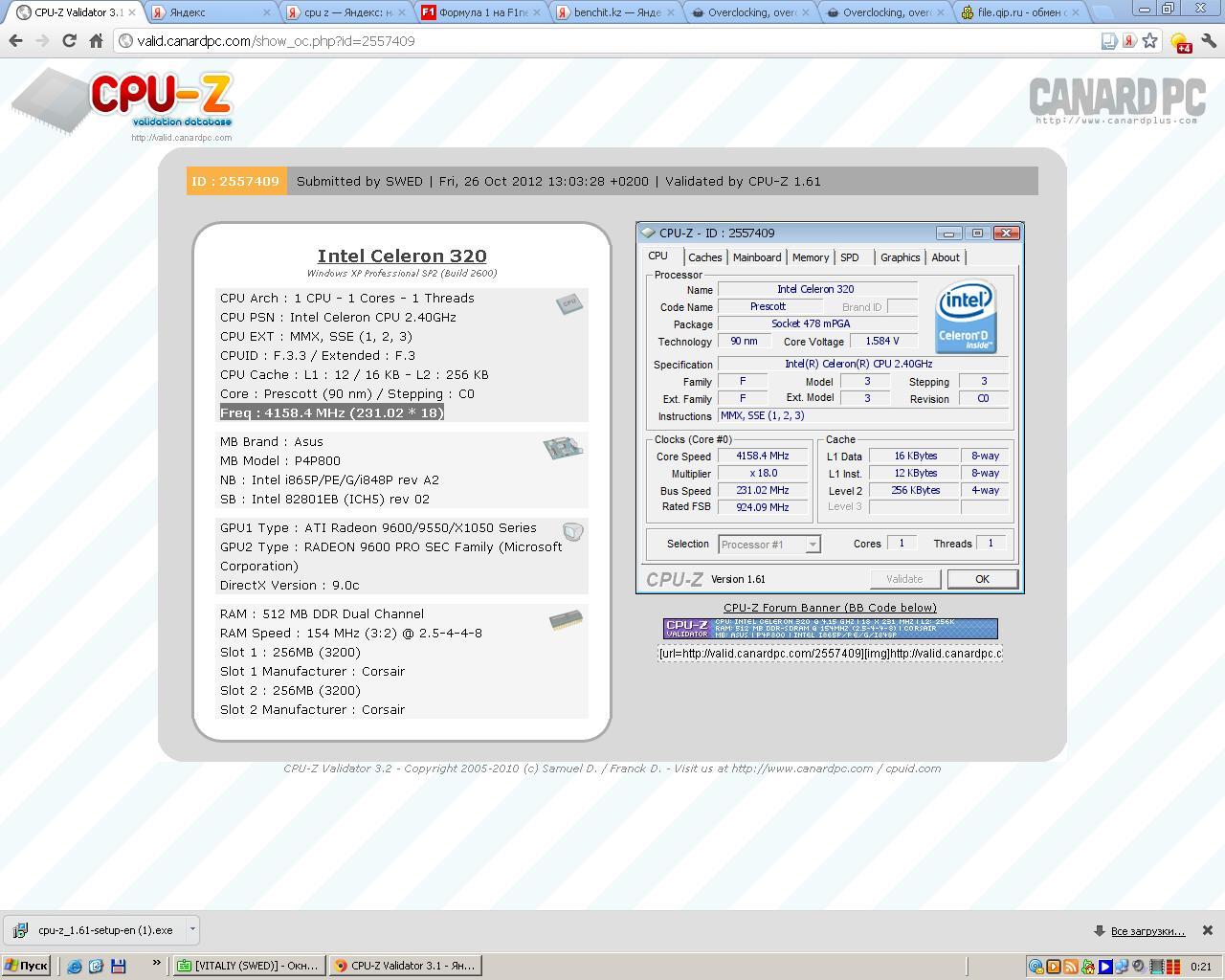The height and width of the screenshot is (980, 1225).
Task: Switch to the Яндекс browser tab
Action: (209, 12)
